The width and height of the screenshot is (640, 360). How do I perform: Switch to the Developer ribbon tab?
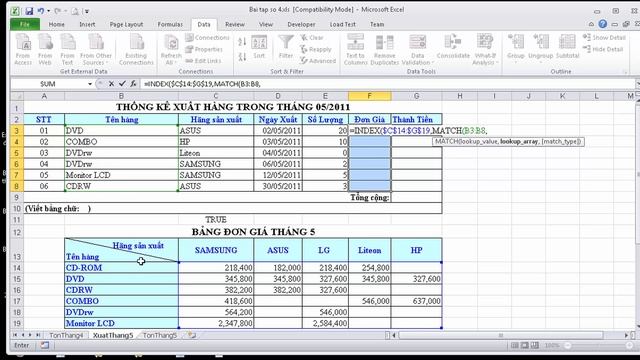[301, 24]
